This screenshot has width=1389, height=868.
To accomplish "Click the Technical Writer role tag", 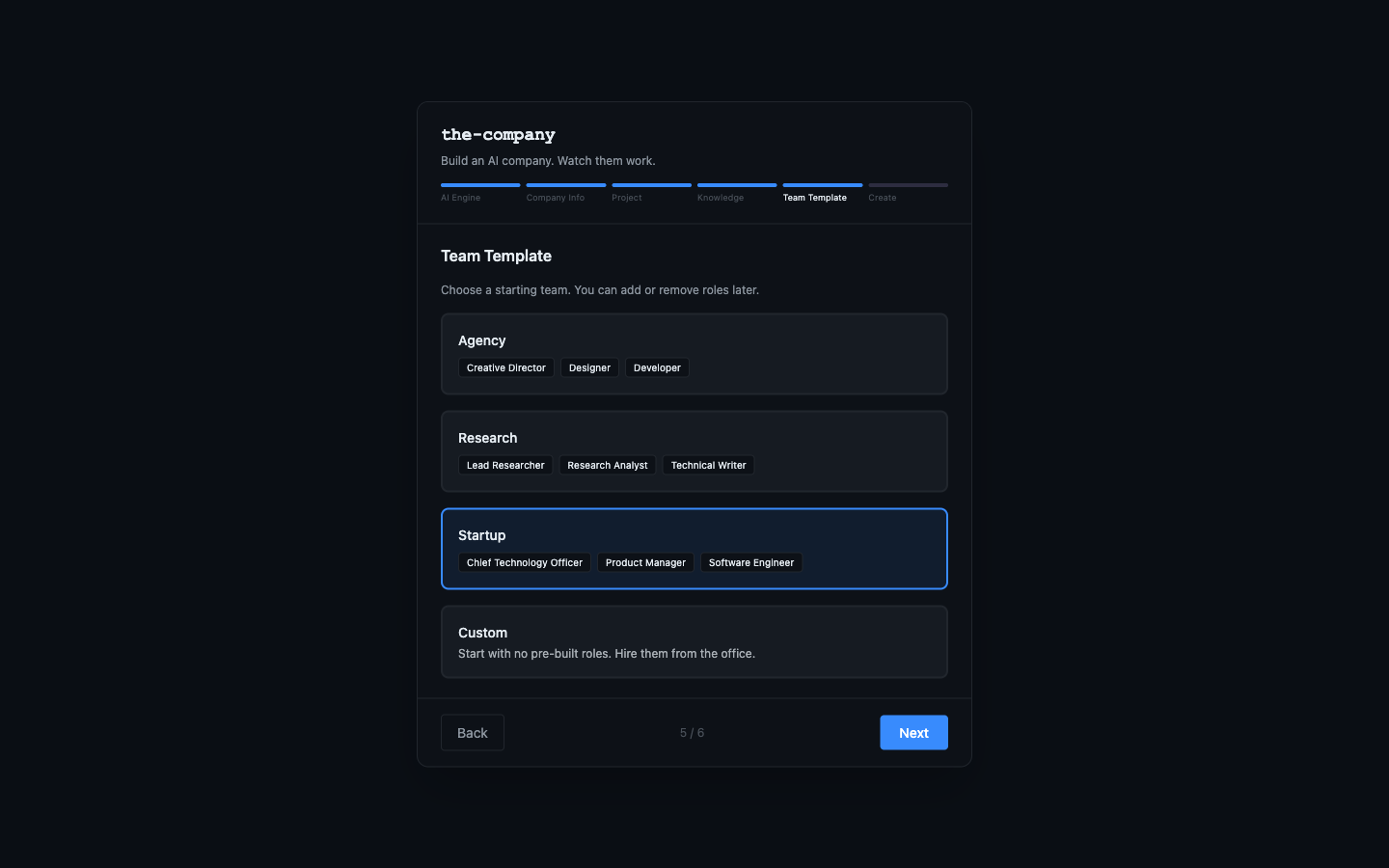I will (708, 465).
